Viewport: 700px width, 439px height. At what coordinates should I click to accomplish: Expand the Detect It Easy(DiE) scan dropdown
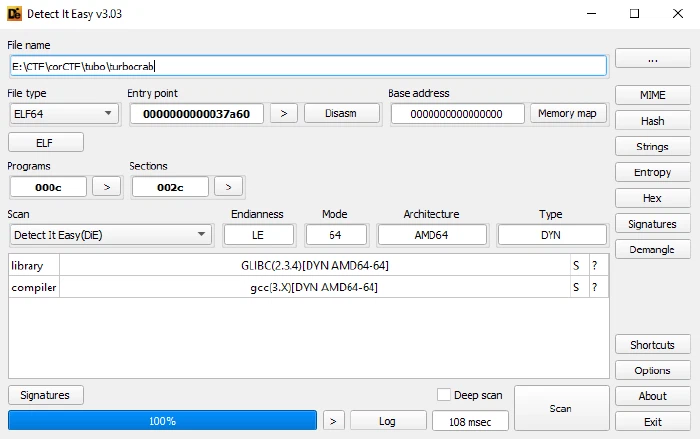pos(112,235)
